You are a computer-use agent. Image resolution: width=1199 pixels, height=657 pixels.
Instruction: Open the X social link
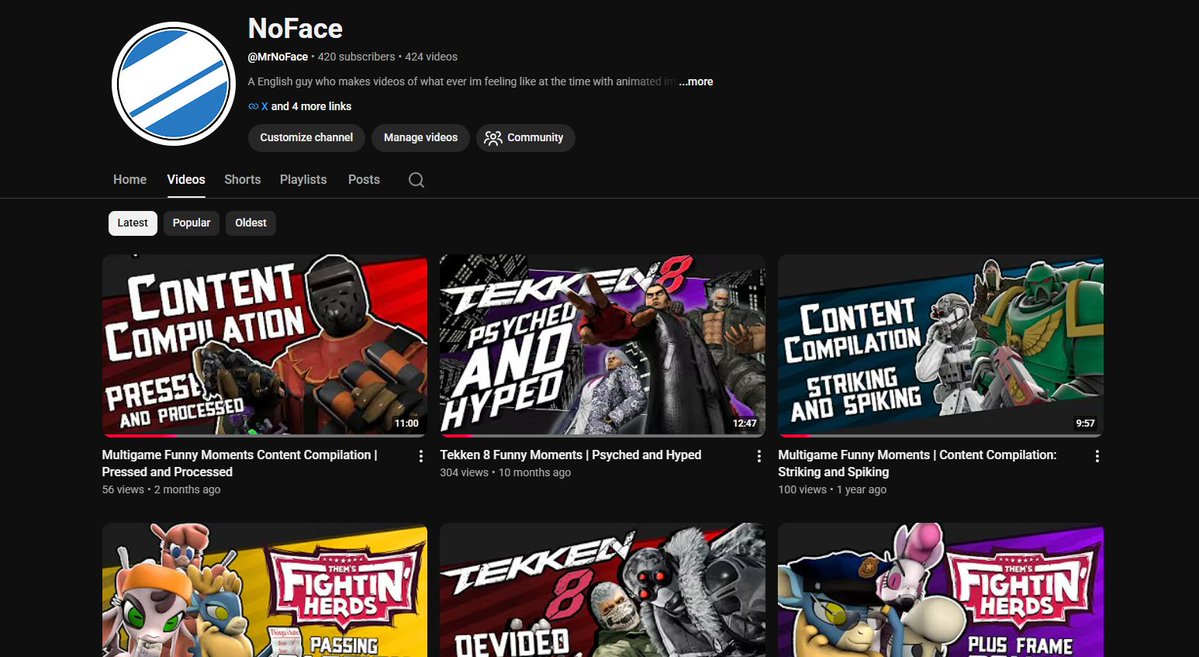click(265, 106)
